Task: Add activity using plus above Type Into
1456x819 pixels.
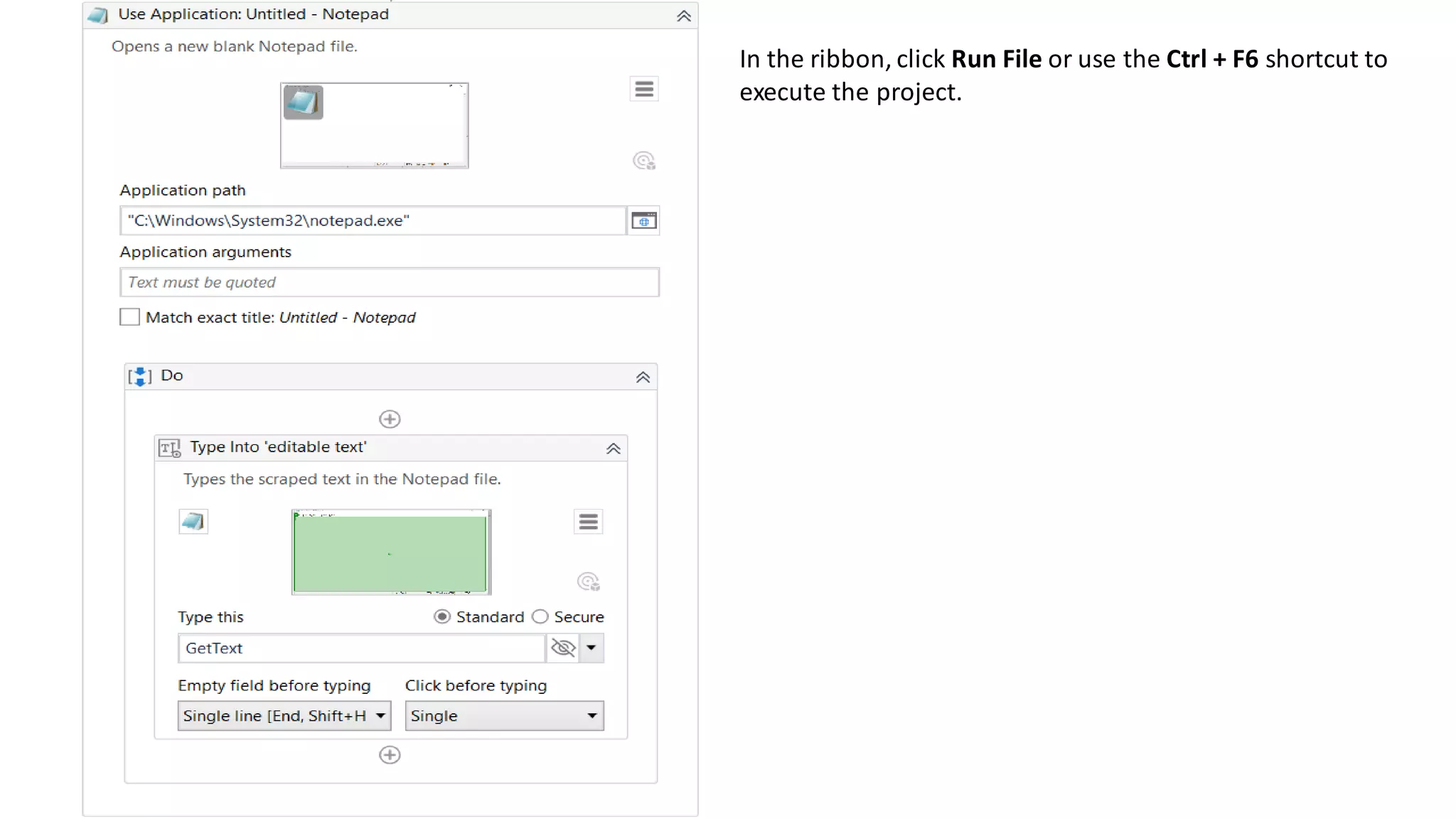Action: pos(390,419)
